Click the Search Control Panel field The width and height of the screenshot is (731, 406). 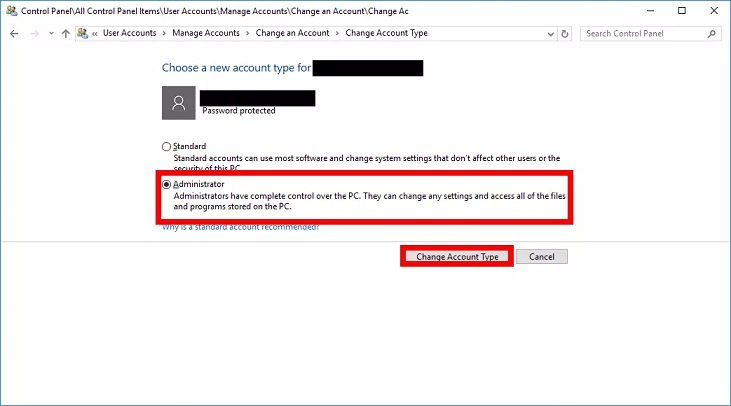640,33
